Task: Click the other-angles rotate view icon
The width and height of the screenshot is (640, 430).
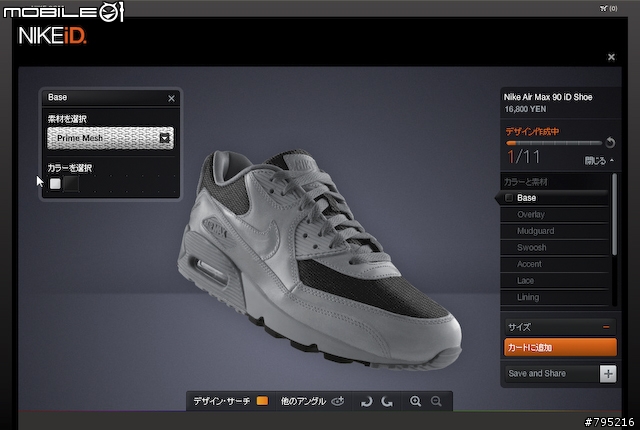Action: tap(338, 401)
